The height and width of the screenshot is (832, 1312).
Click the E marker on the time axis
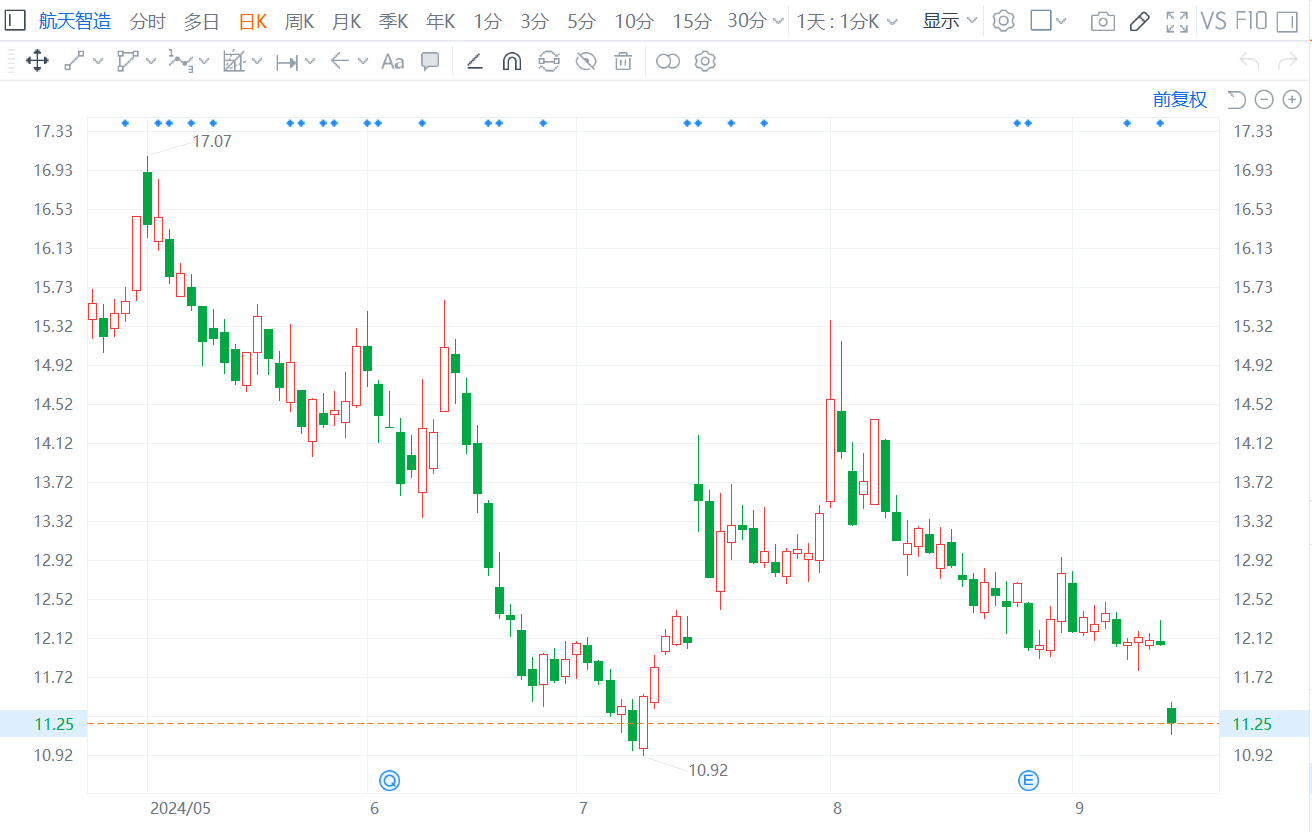pyautogui.click(x=1028, y=780)
